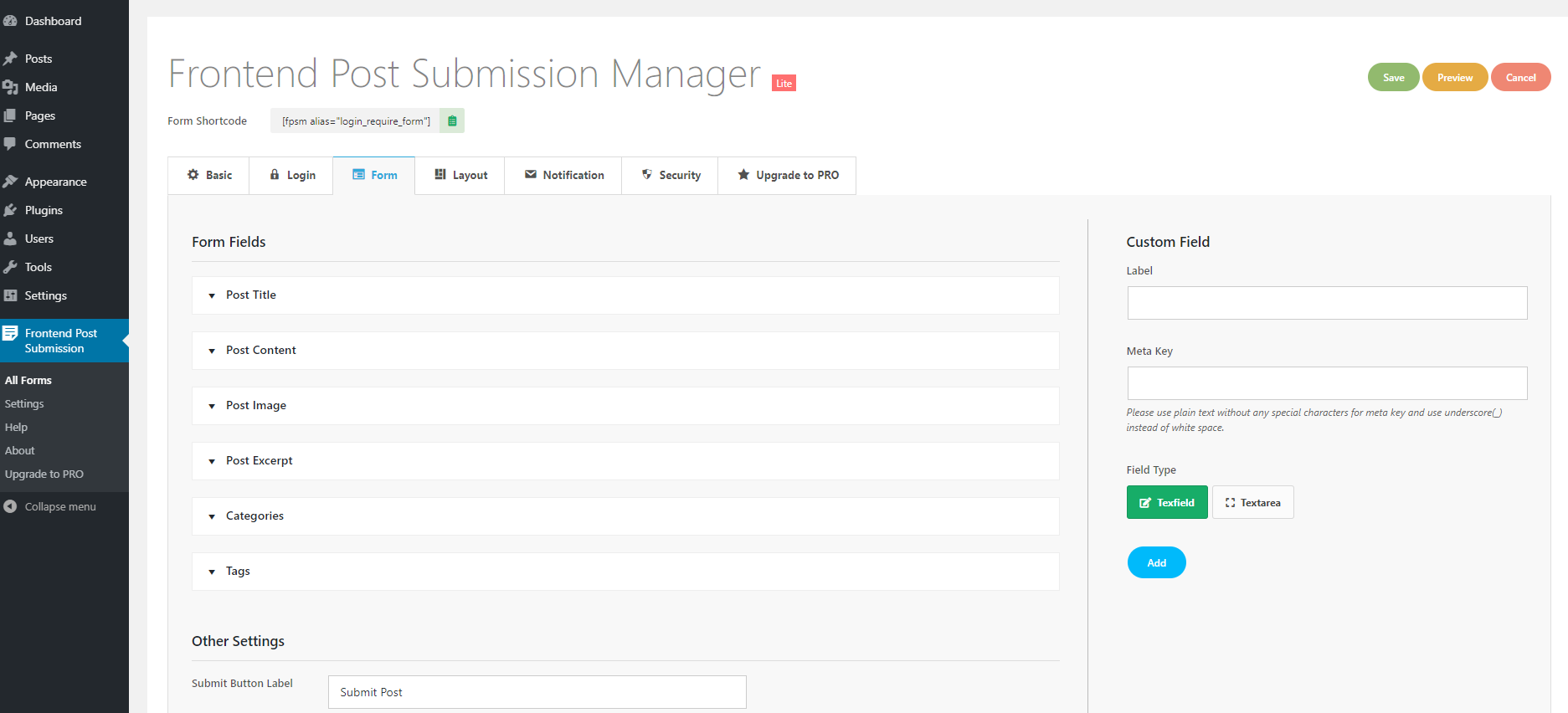
Task: Click the Collapse menu arrow icon
Action: point(10,506)
